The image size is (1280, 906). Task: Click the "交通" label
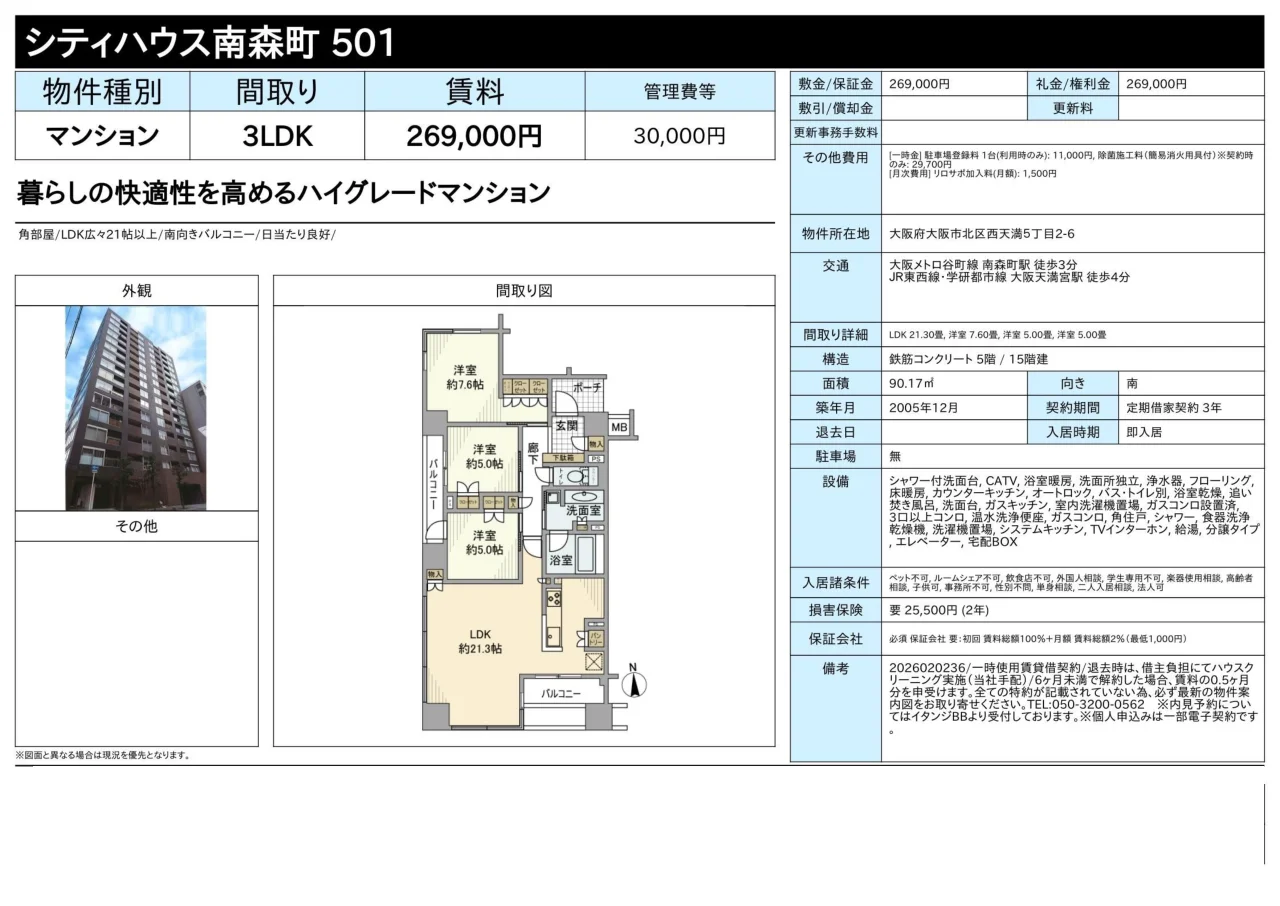836,266
